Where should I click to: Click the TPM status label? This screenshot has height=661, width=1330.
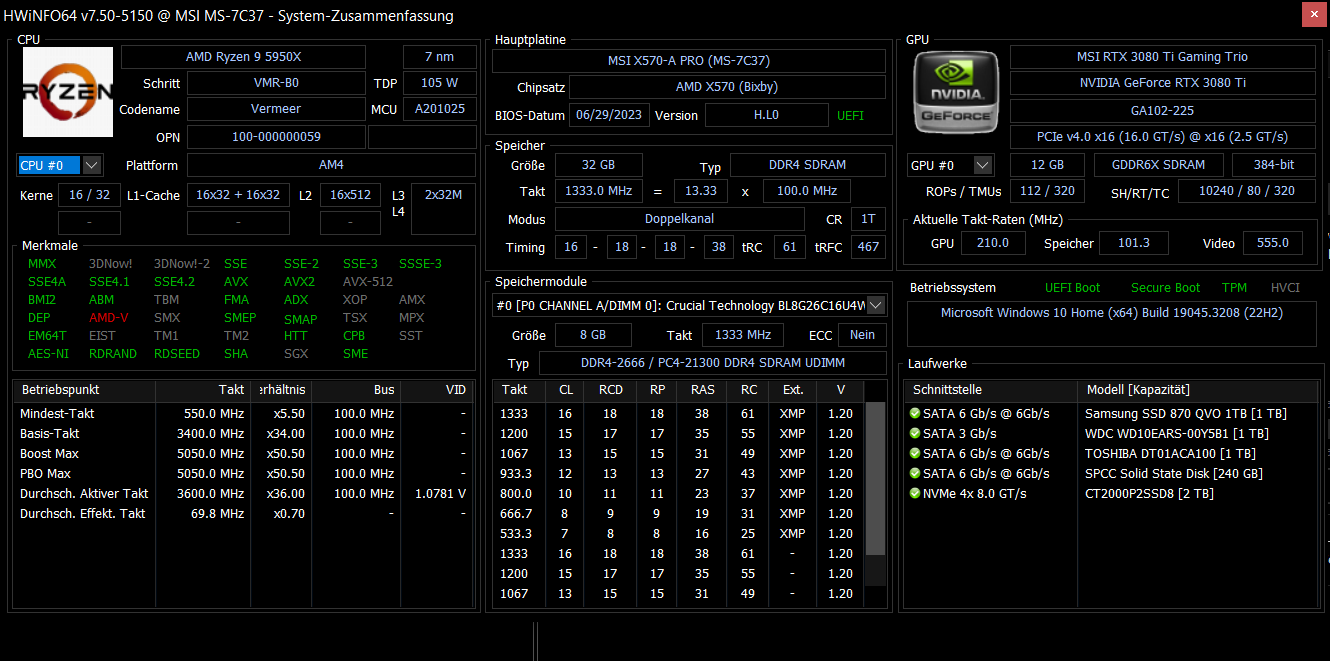pyautogui.click(x=1234, y=288)
